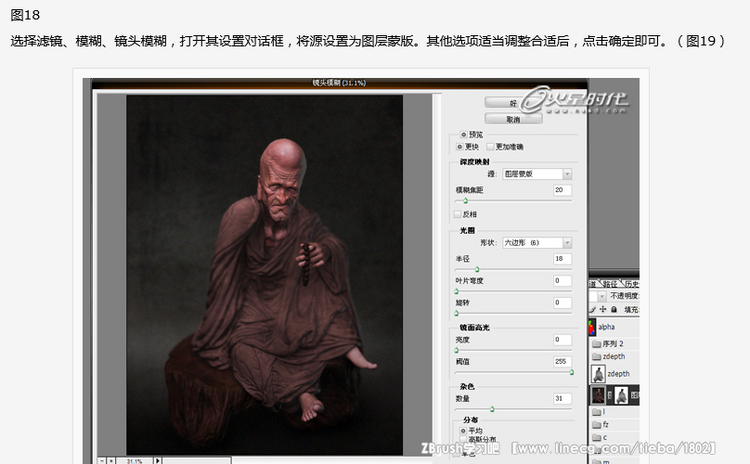Select the fz layer group

[615, 424]
